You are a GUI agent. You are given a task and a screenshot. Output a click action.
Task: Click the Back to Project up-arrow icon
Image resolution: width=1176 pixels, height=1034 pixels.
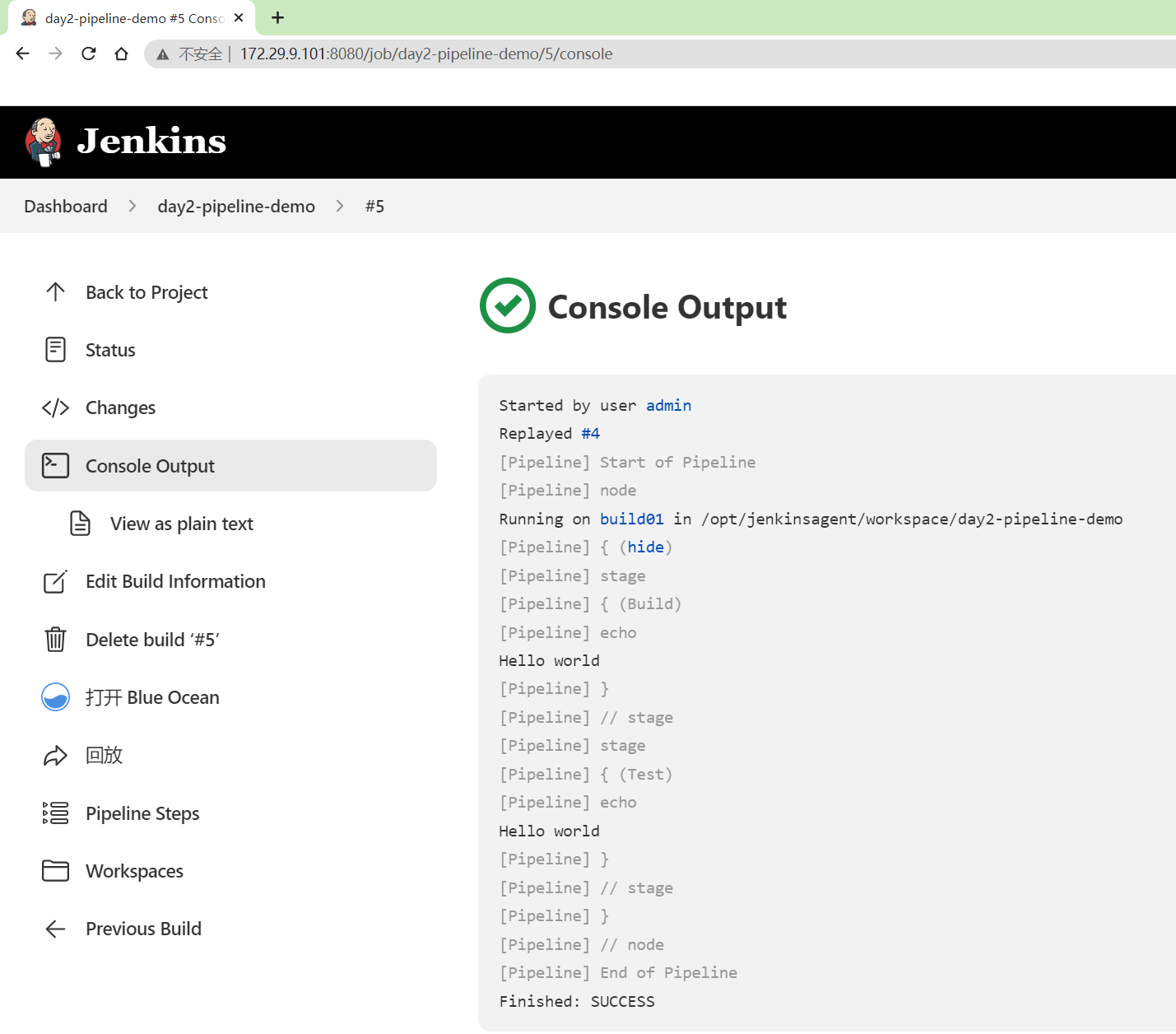pyautogui.click(x=55, y=292)
